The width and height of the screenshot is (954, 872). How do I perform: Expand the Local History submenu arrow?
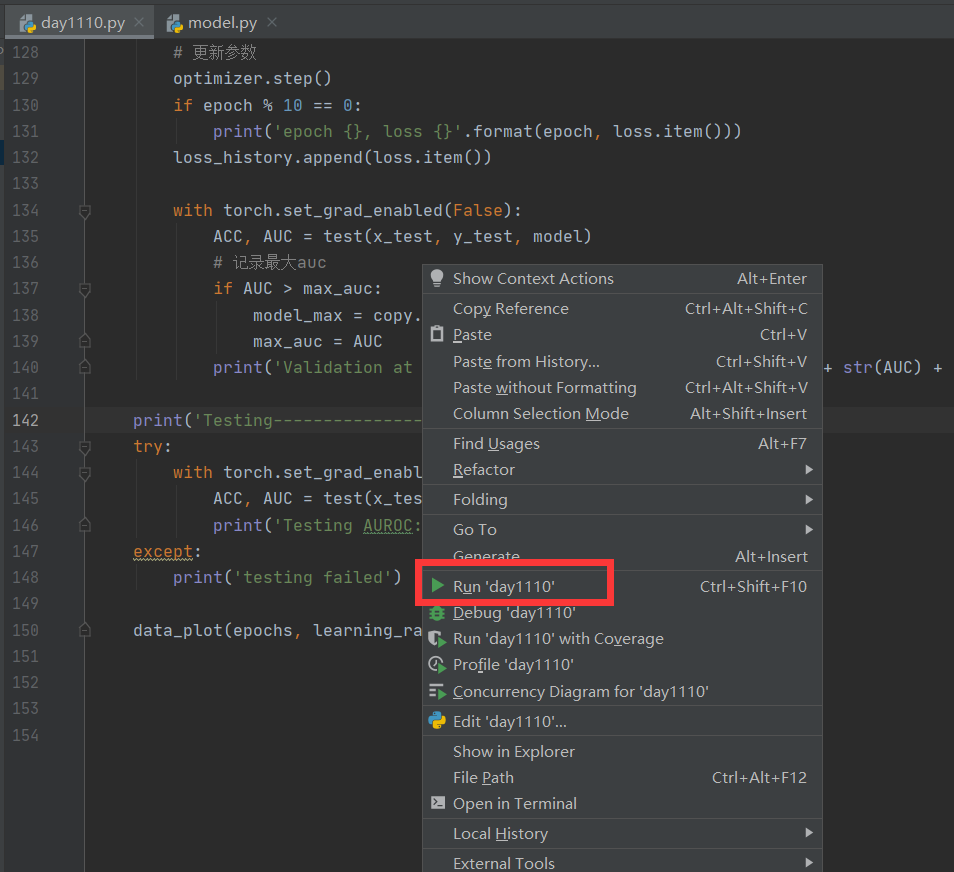coord(809,833)
